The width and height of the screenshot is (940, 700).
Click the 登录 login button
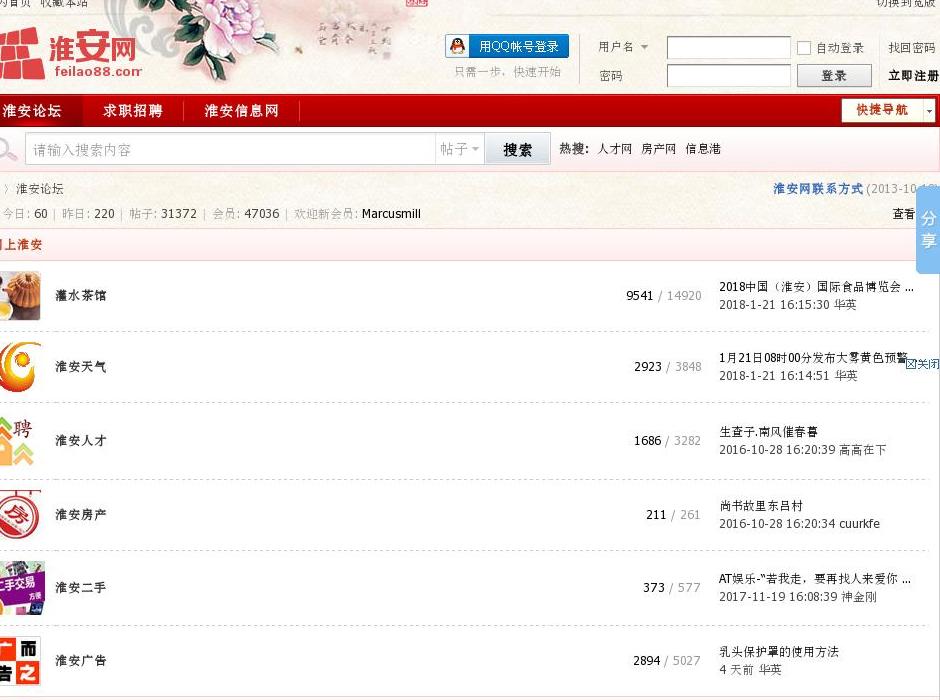point(834,75)
